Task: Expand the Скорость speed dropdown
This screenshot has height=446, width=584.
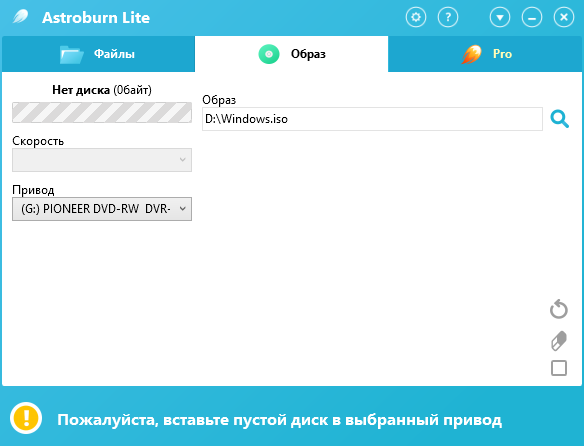Action: click(x=102, y=160)
